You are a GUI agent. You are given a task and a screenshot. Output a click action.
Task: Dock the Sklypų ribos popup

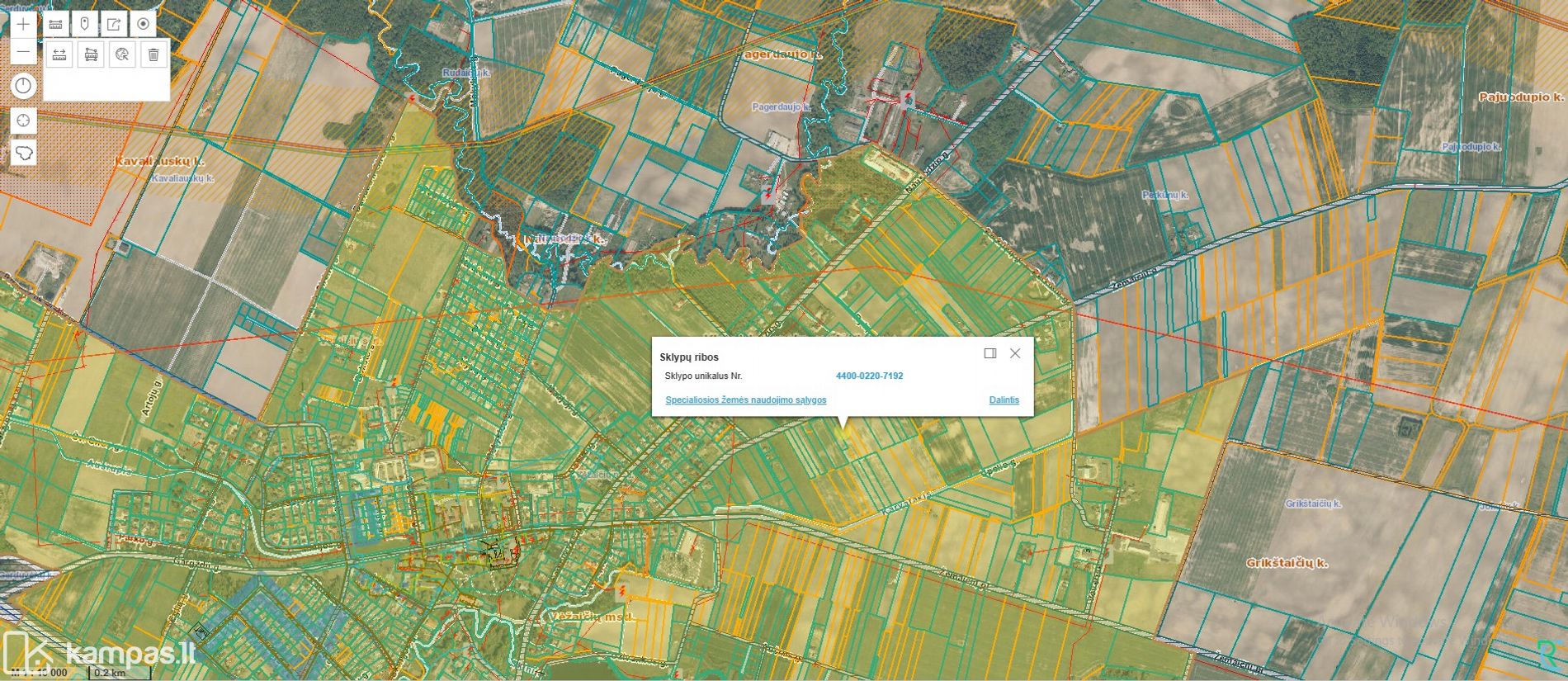click(989, 353)
